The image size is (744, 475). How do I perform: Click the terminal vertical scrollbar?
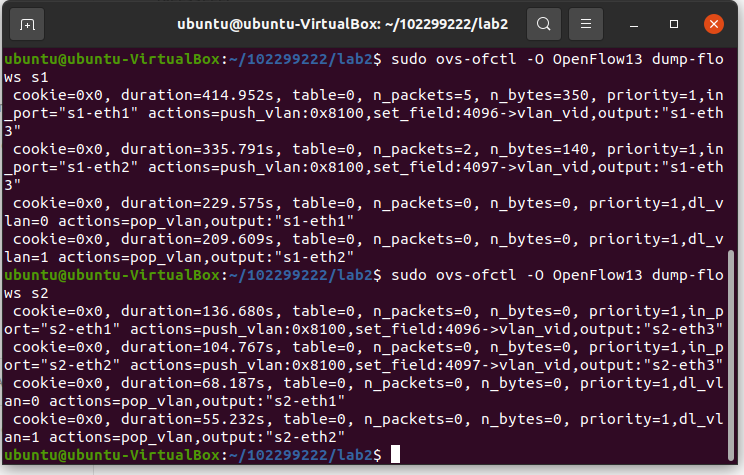click(731, 355)
